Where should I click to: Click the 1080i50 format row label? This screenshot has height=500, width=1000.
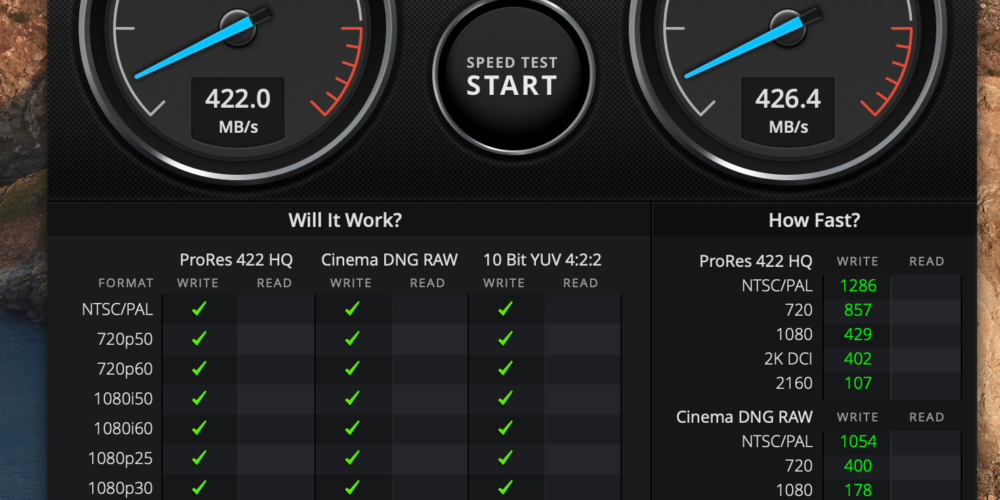pos(123,399)
